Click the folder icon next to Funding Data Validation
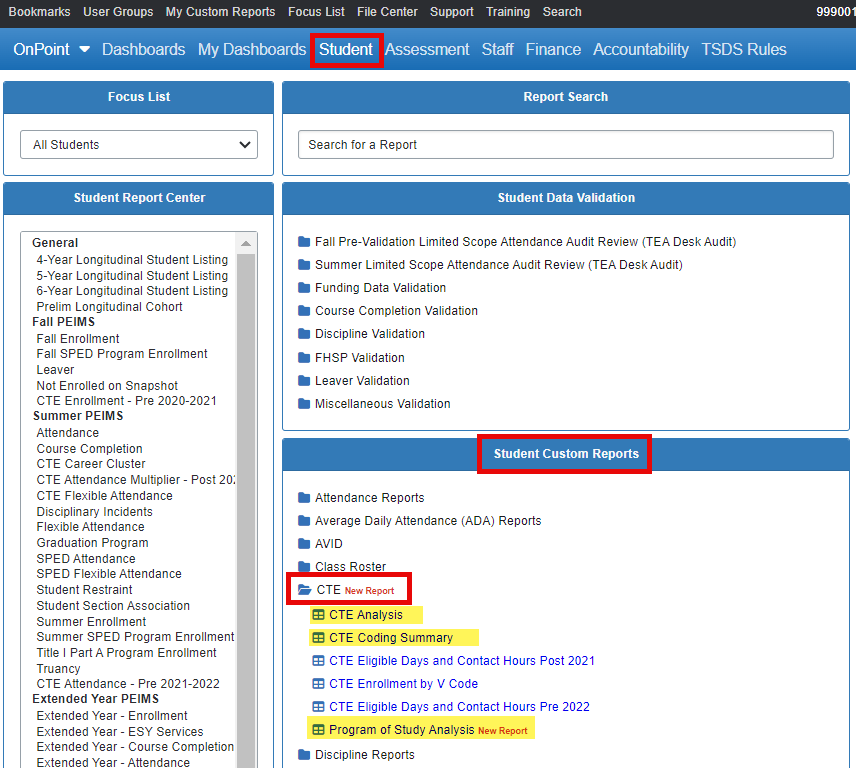This screenshot has height=768, width=856. coord(302,288)
